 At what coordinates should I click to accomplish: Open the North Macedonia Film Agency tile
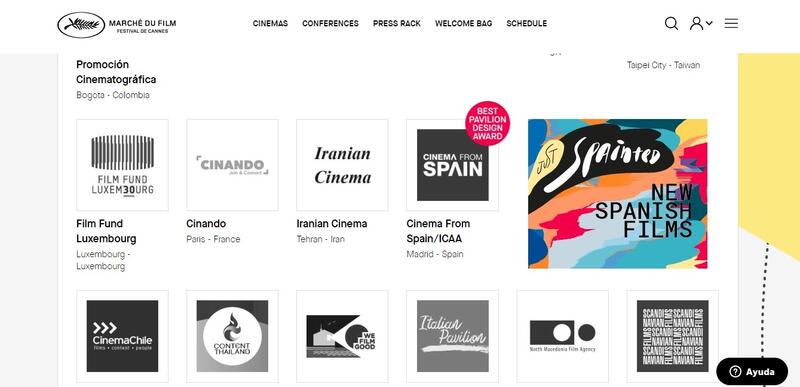562,336
